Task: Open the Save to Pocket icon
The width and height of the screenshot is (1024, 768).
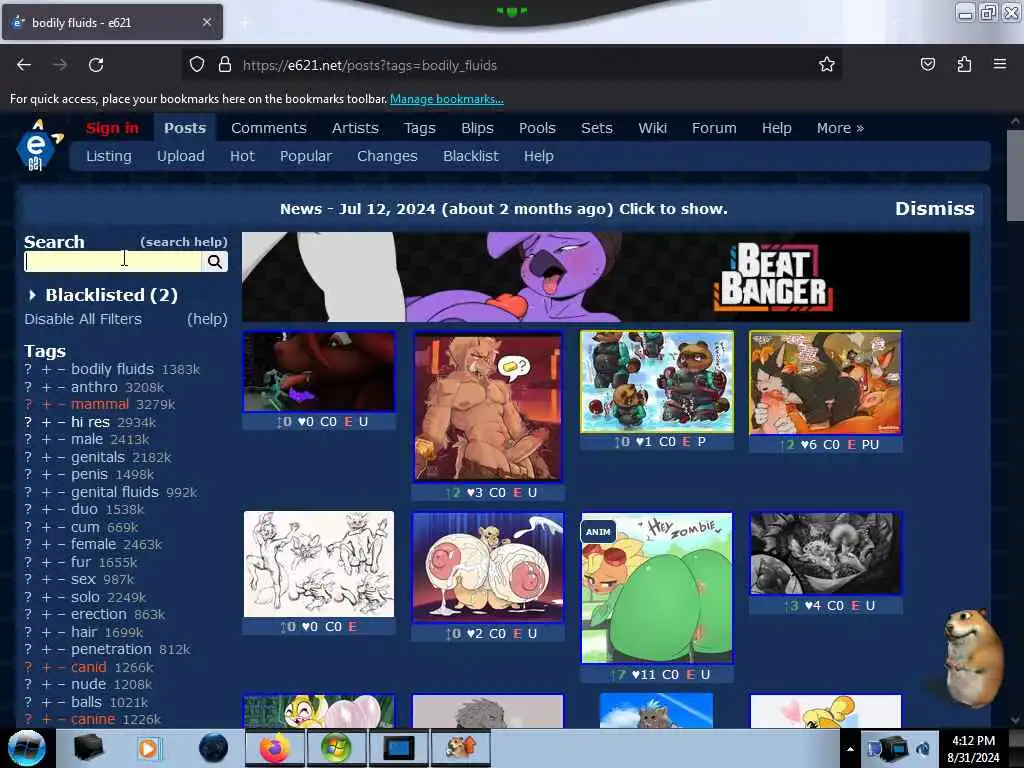Action: (928, 65)
